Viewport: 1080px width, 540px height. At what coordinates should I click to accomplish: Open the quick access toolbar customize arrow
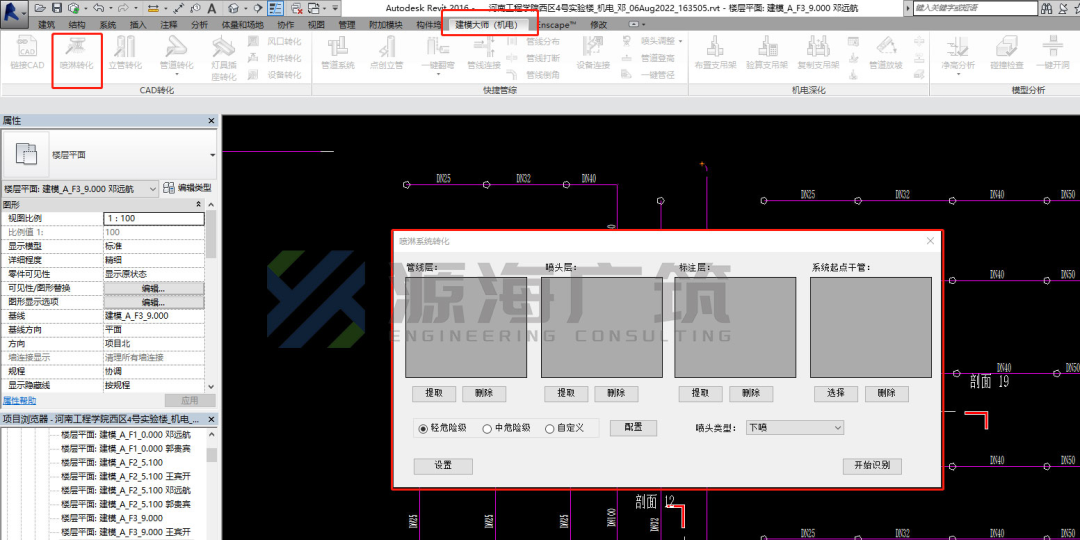pos(335,8)
